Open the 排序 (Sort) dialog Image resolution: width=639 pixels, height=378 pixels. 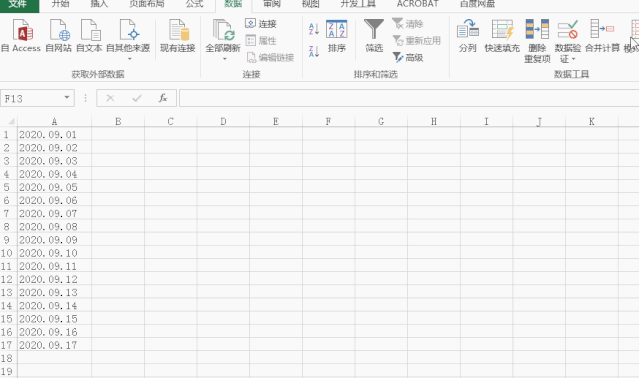pos(337,36)
